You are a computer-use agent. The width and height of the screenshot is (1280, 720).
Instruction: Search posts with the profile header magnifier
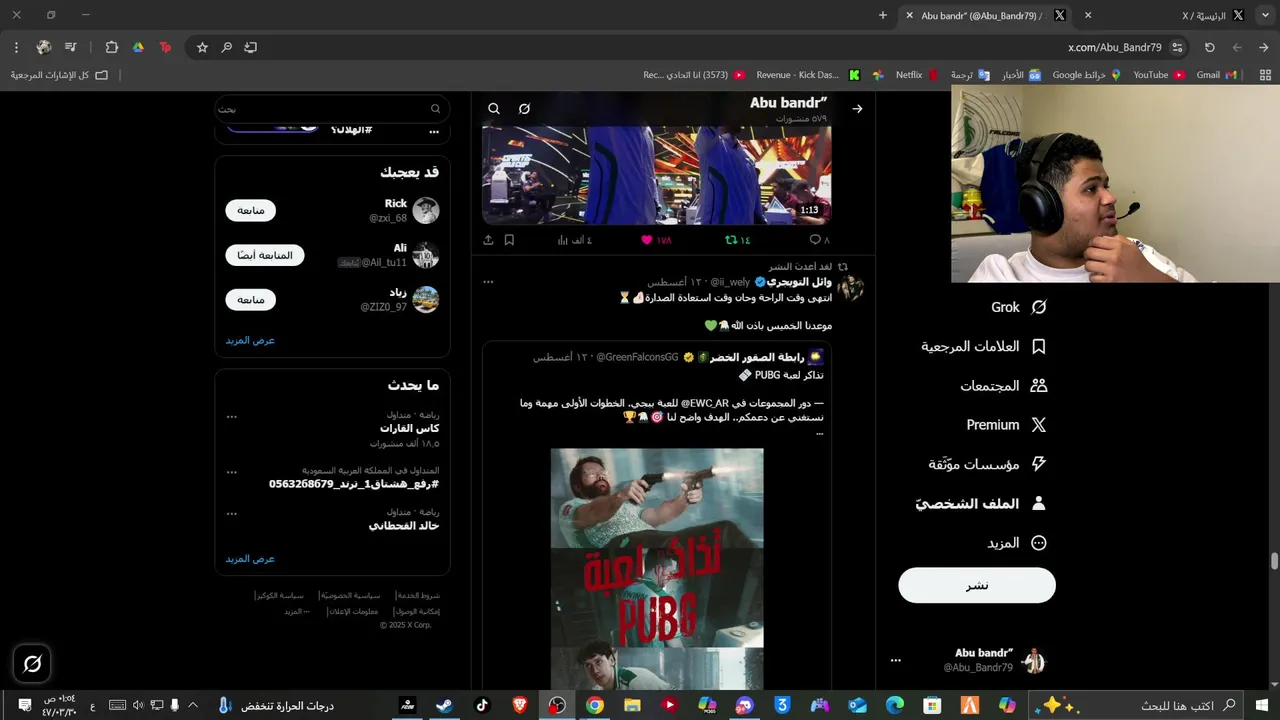(494, 109)
